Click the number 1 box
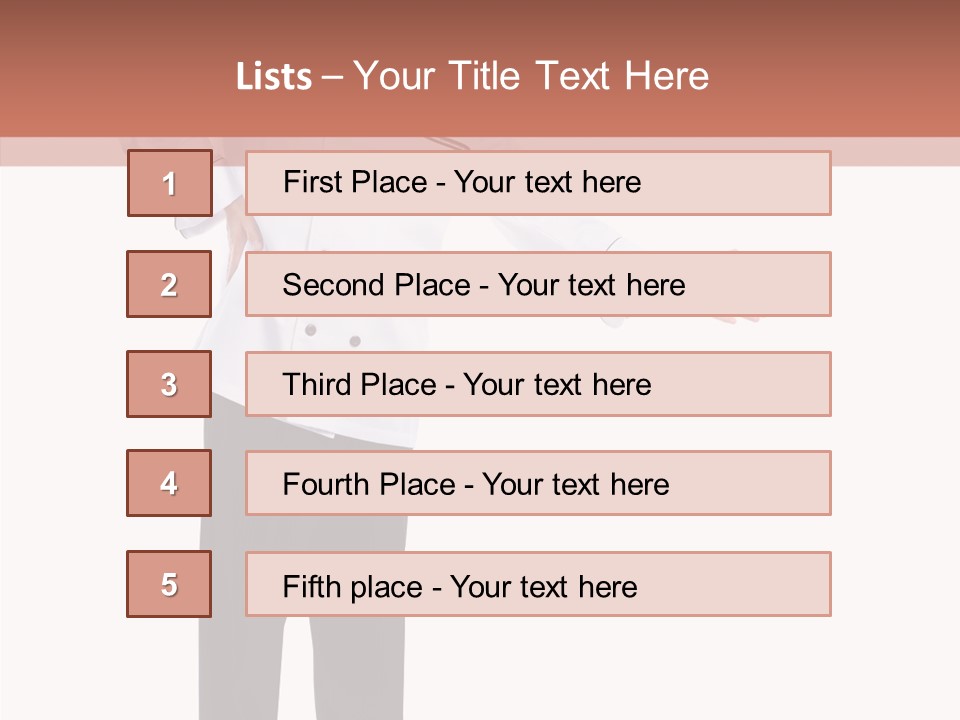Screen dimensions: 960x720 coord(170,183)
